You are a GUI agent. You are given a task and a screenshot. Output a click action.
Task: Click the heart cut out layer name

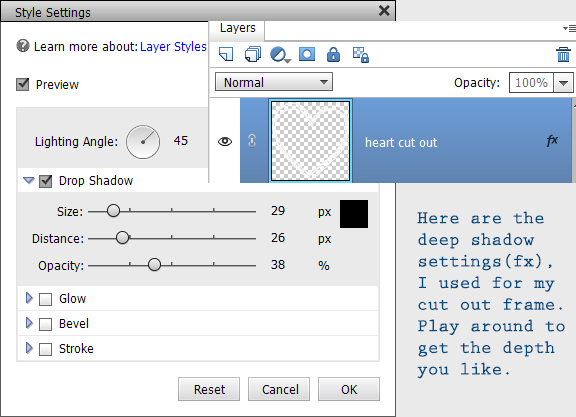tap(401, 143)
